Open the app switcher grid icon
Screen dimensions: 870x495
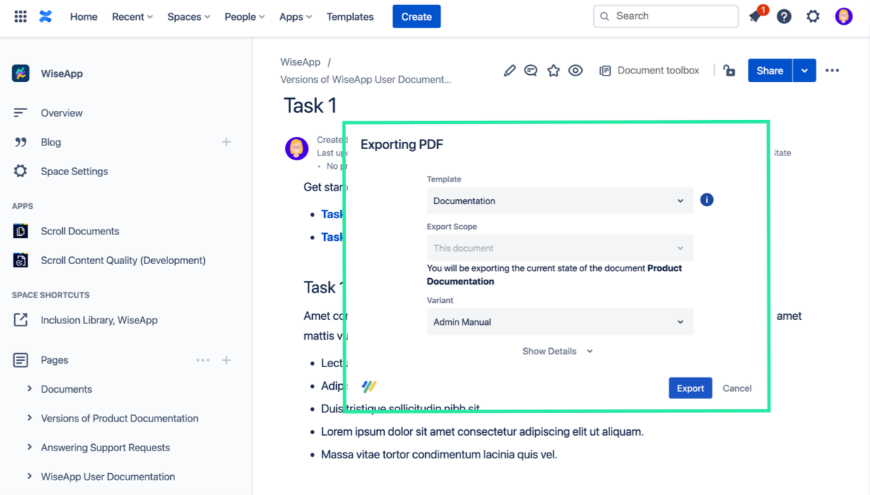click(x=21, y=17)
